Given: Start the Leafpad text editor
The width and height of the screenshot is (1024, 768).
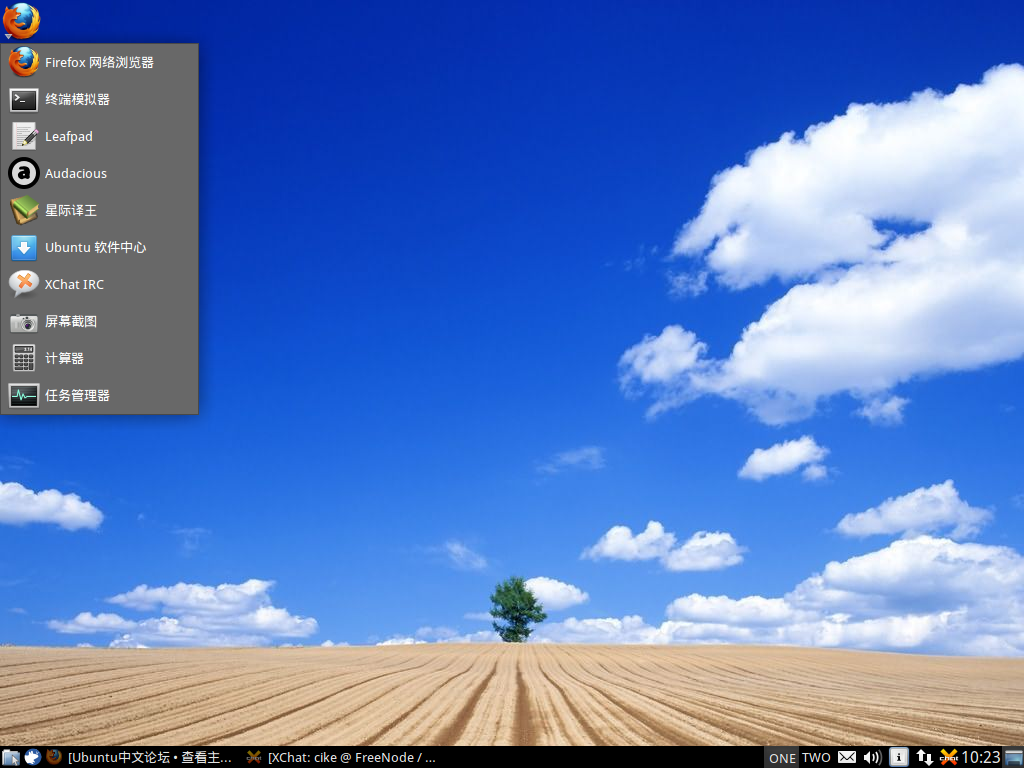Looking at the screenshot, I should click(99, 136).
